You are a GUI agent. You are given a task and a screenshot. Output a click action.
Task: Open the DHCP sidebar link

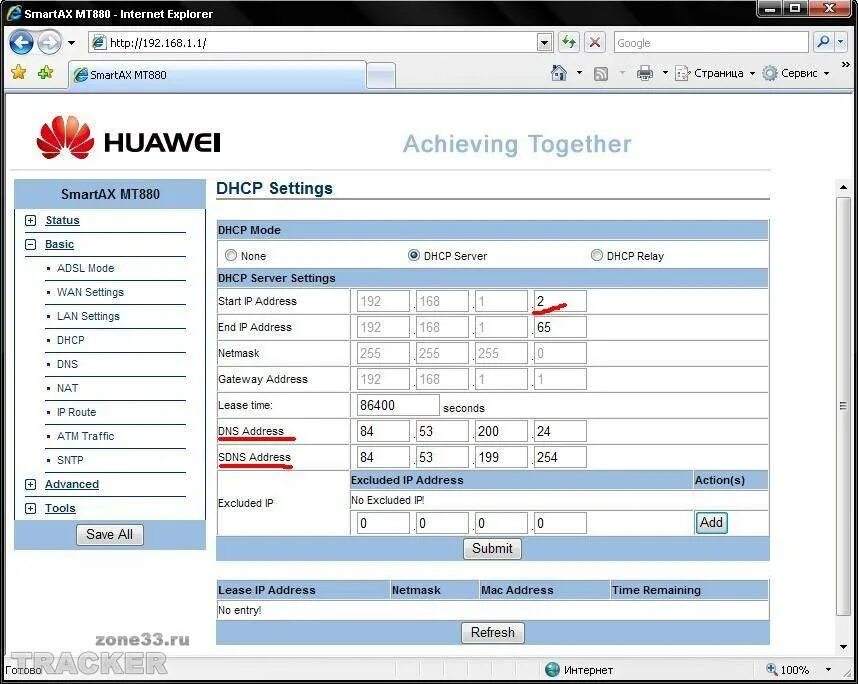[71, 340]
